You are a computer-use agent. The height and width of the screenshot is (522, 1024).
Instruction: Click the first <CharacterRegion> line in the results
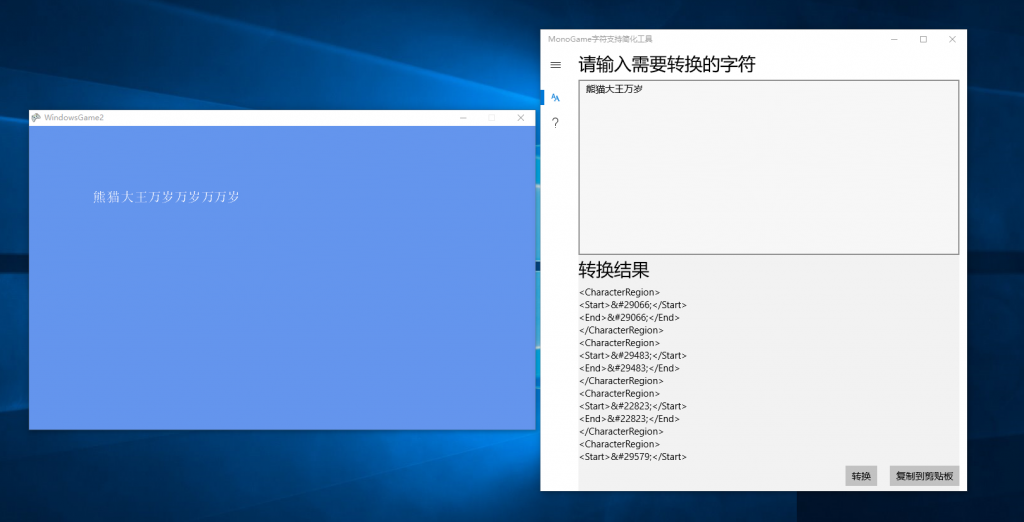[x=619, y=292]
